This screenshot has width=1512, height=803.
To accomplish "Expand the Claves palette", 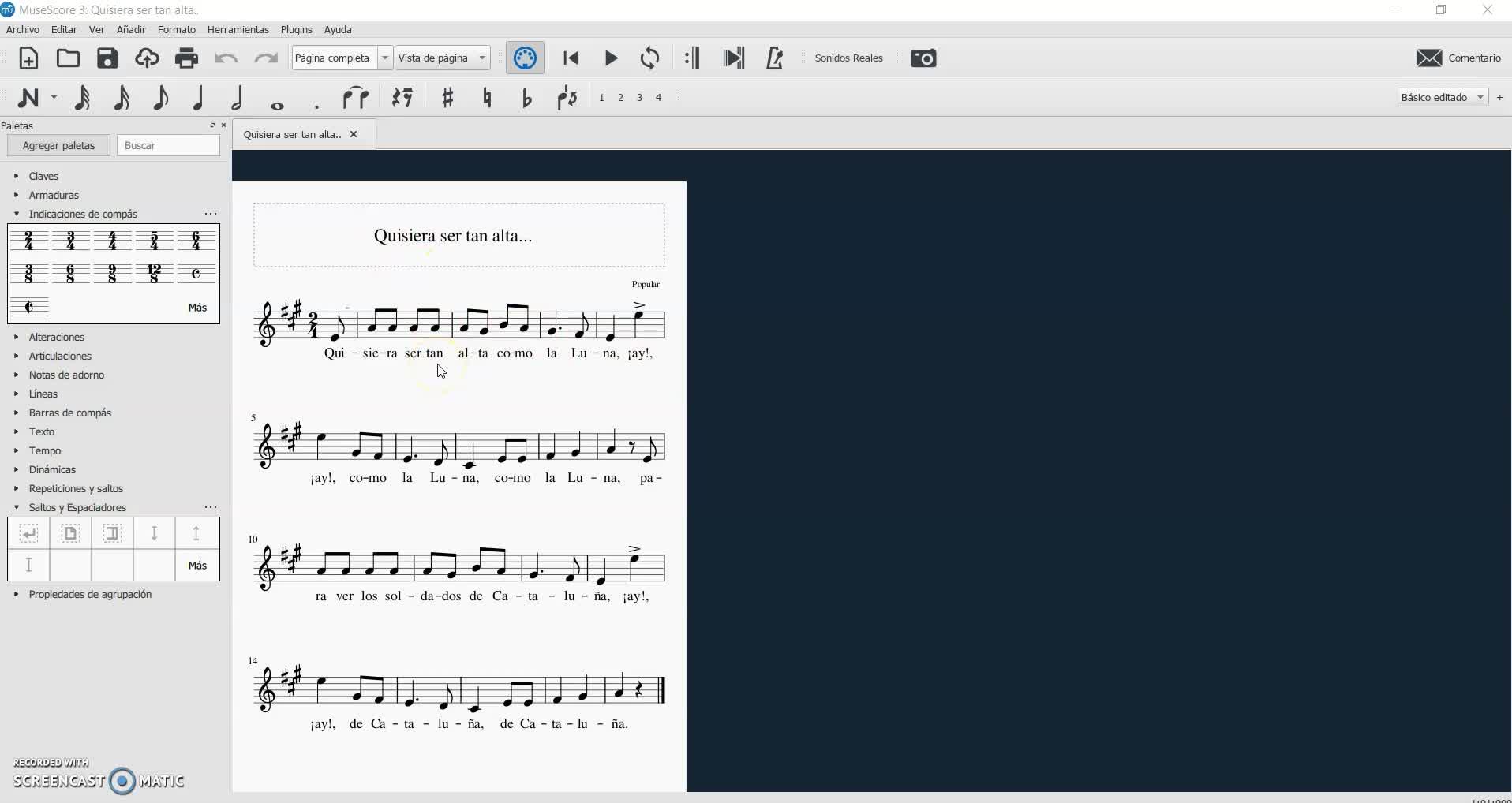I will point(17,177).
